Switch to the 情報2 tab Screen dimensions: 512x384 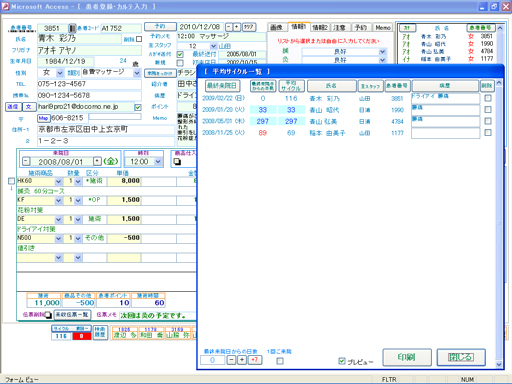click(x=320, y=27)
